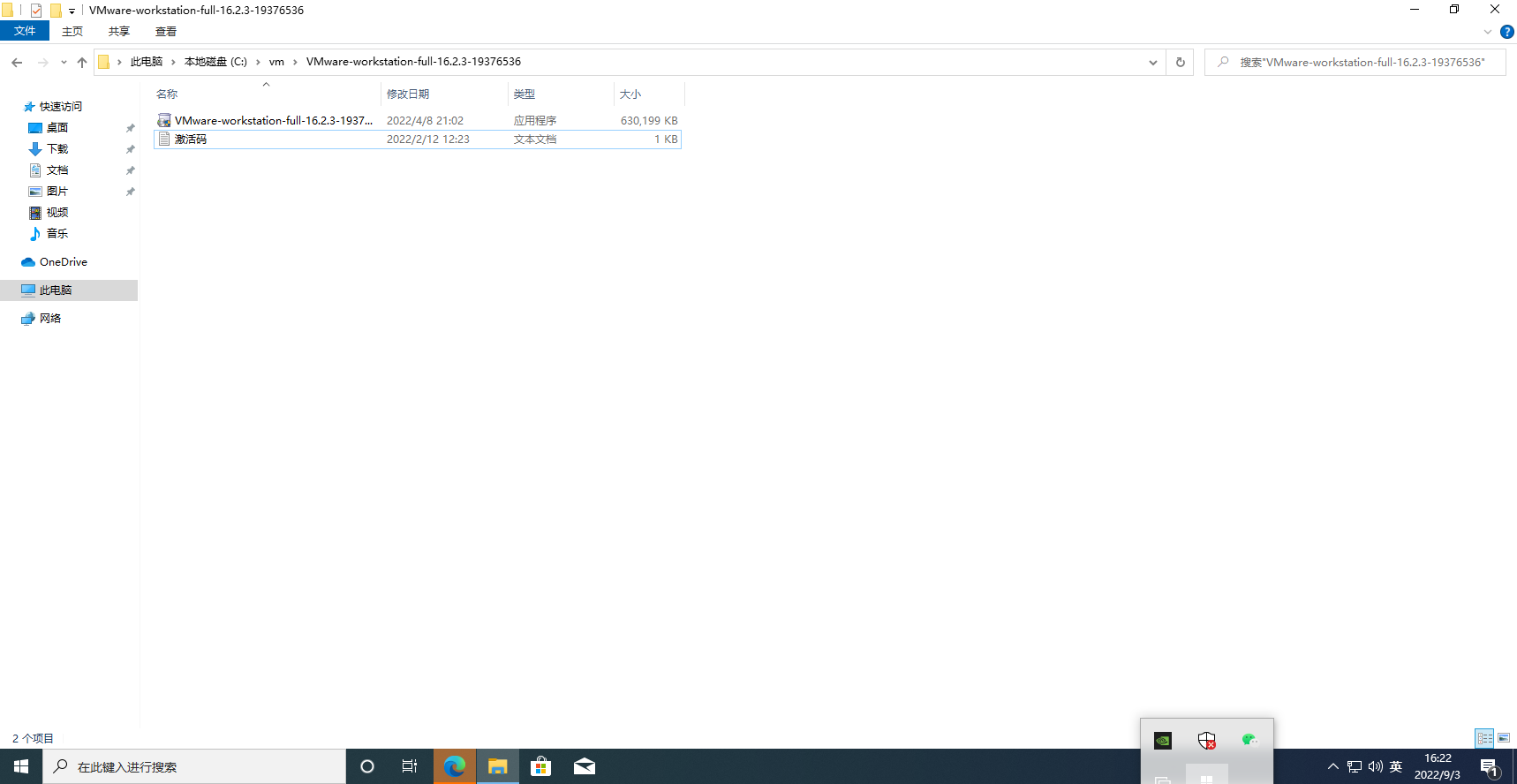Open 文档 in quick access
Image resolution: width=1517 pixels, height=784 pixels.
tap(57, 170)
